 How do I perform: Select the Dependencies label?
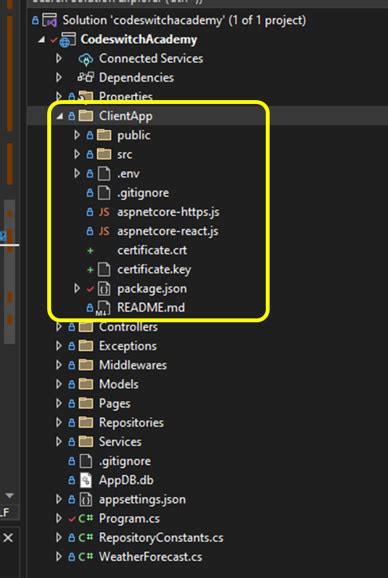[136, 78]
